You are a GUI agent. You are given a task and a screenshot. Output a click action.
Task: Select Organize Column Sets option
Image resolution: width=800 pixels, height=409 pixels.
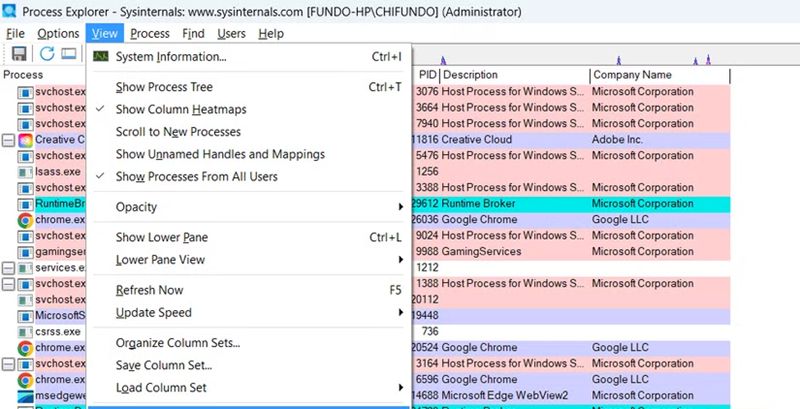[177, 343]
